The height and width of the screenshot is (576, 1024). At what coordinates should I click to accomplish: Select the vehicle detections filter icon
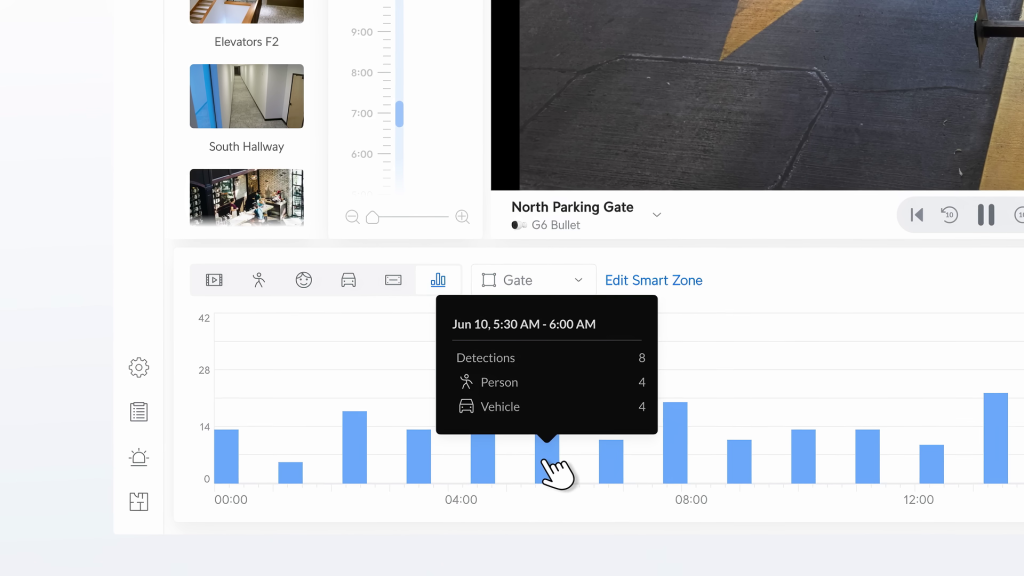coord(349,280)
